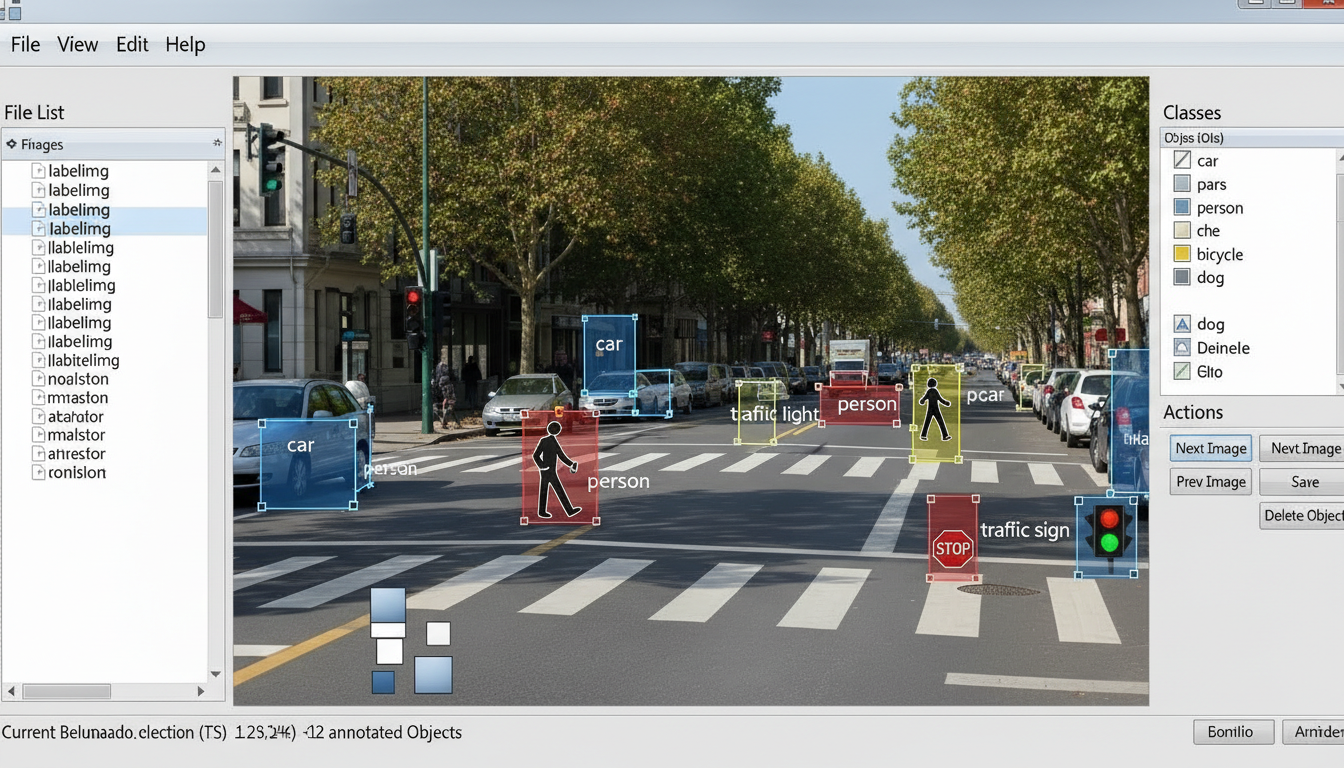Click the Bonilio button
This screenshot has height=768, width=1344.
[1234, 732]
